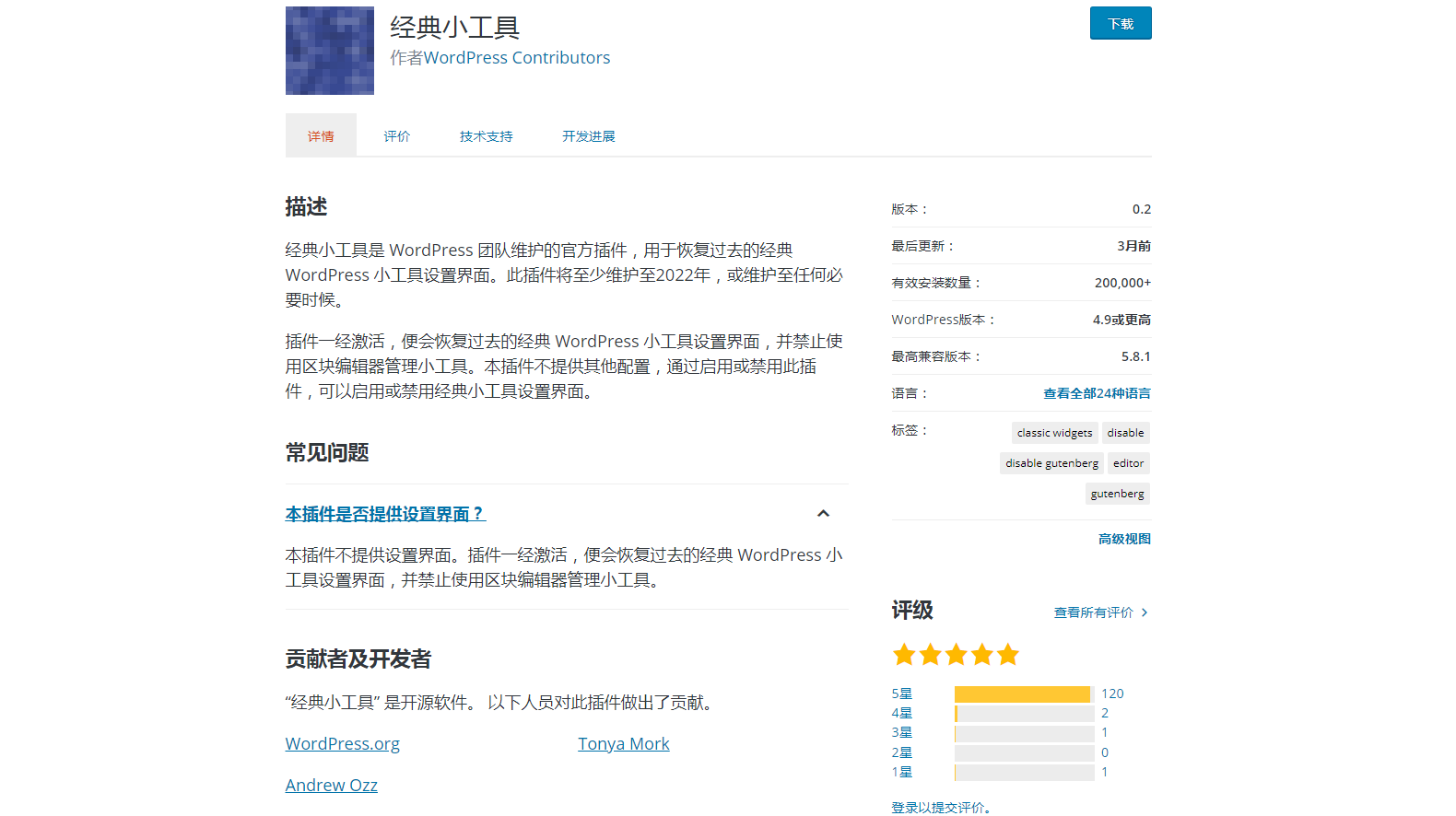The height and width of the screenshot is (816, 1456).
Task: Click the classic widgets tag
Action: click(1054, 433)
